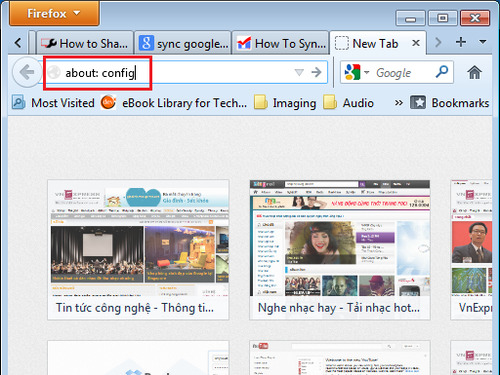Switch to the How To Syn... tab
Screen dimensions: 500x375
(281, 43)
